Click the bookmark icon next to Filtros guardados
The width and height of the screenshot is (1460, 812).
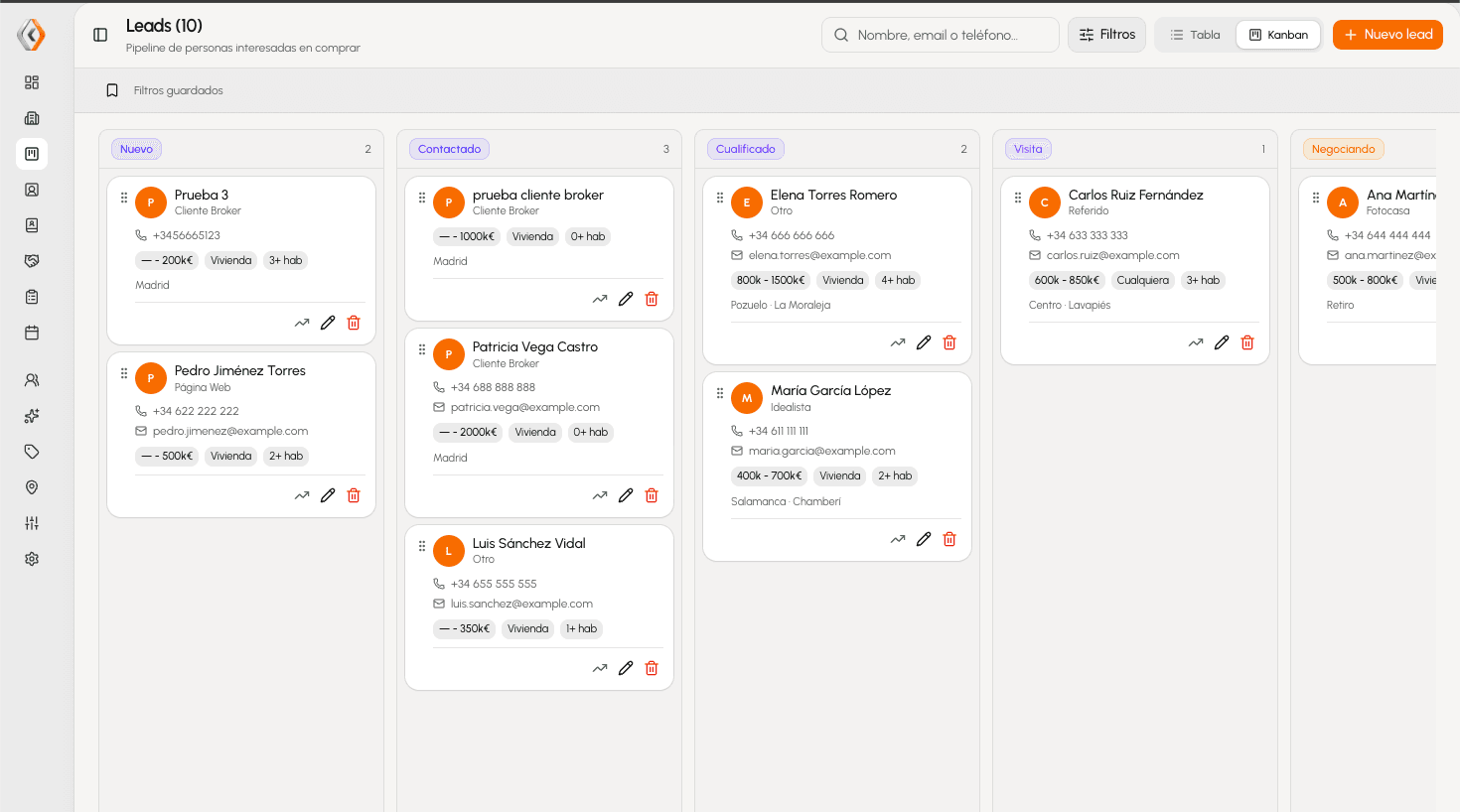[112, 90]
